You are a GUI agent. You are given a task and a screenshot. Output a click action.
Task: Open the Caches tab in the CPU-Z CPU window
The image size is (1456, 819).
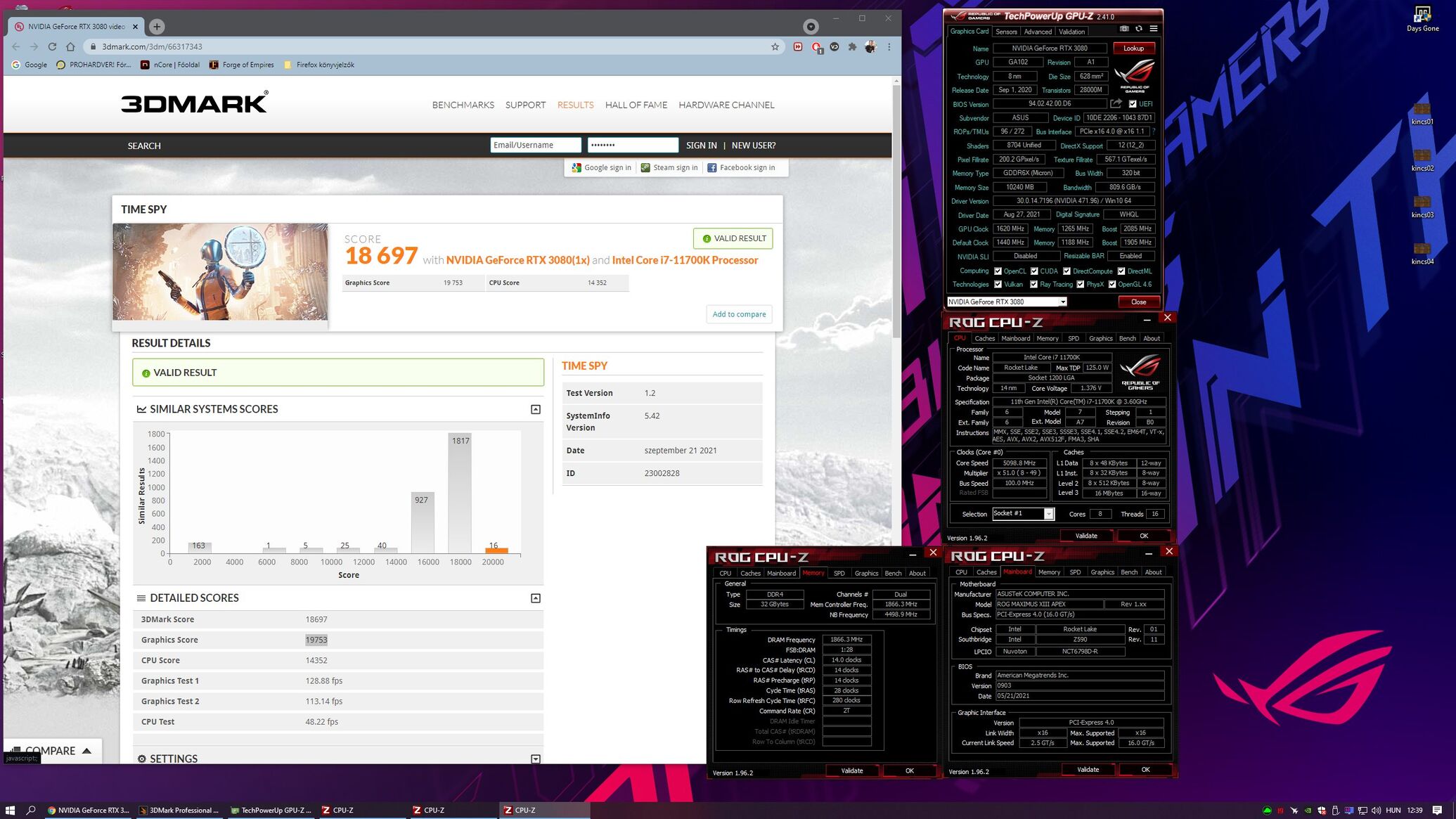[984, 338]
